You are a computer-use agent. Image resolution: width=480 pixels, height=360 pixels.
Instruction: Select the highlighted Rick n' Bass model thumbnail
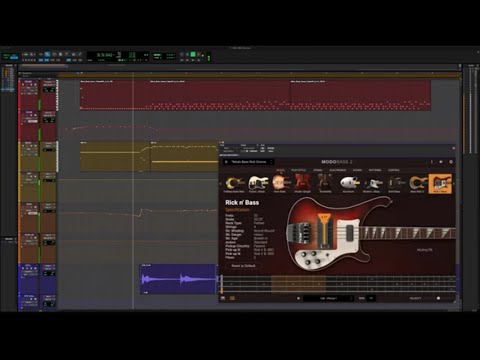point(440,183)
